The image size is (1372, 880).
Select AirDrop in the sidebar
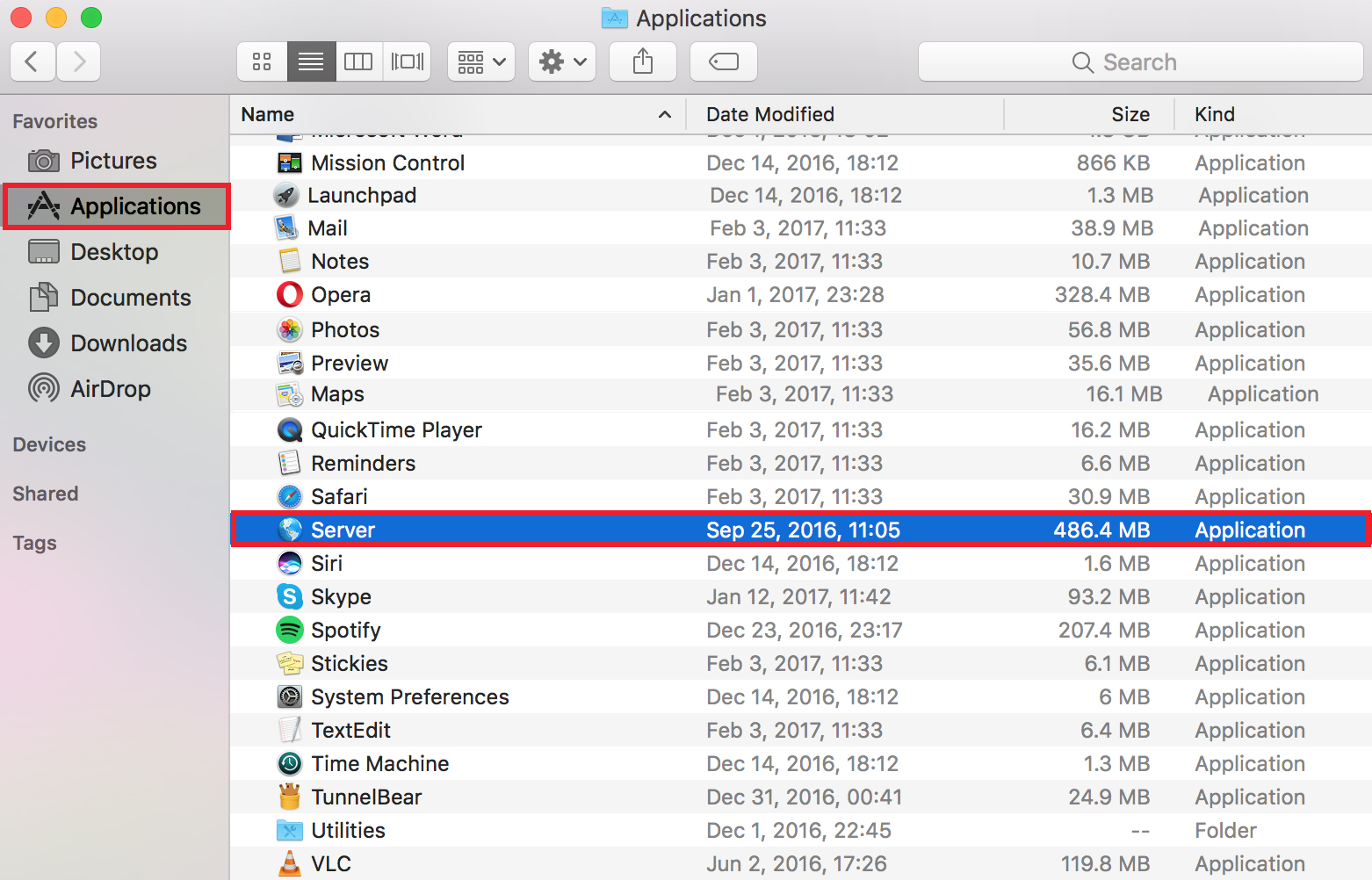click(x=110, y=389)
